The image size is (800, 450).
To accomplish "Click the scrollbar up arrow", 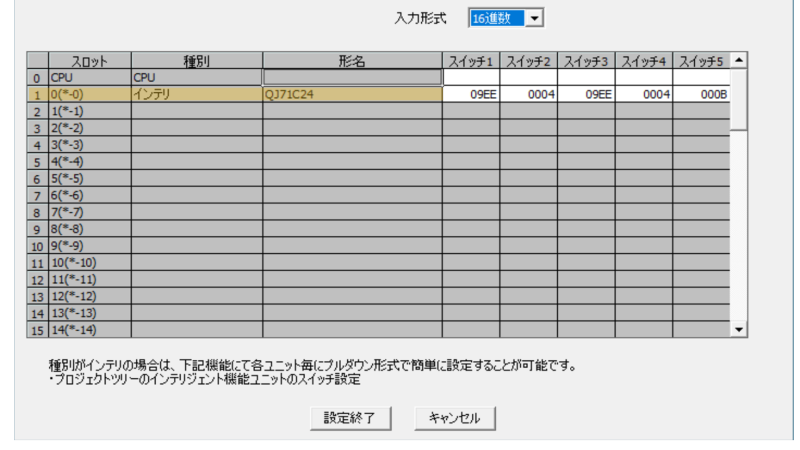I will coord(739,60).
